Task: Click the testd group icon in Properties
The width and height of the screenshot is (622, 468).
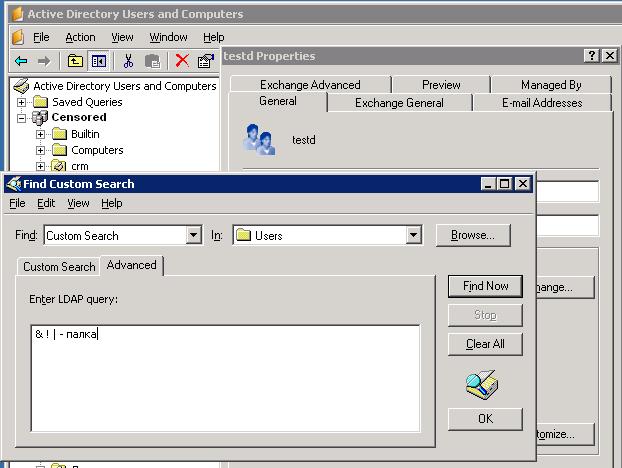Action: pyautogui.click(x=259, y=139)
